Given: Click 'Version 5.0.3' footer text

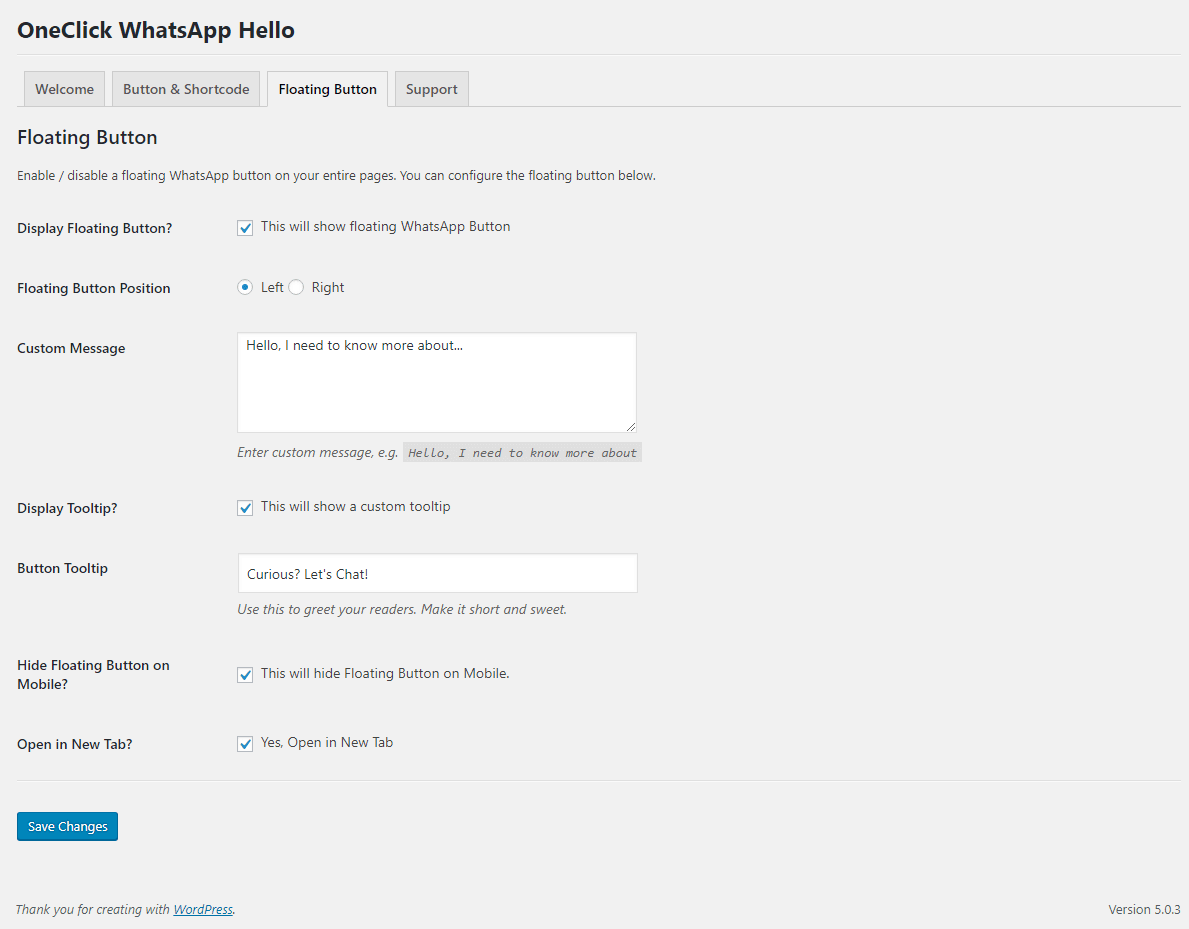Looking at the screenshot, I should (1144, 909).
